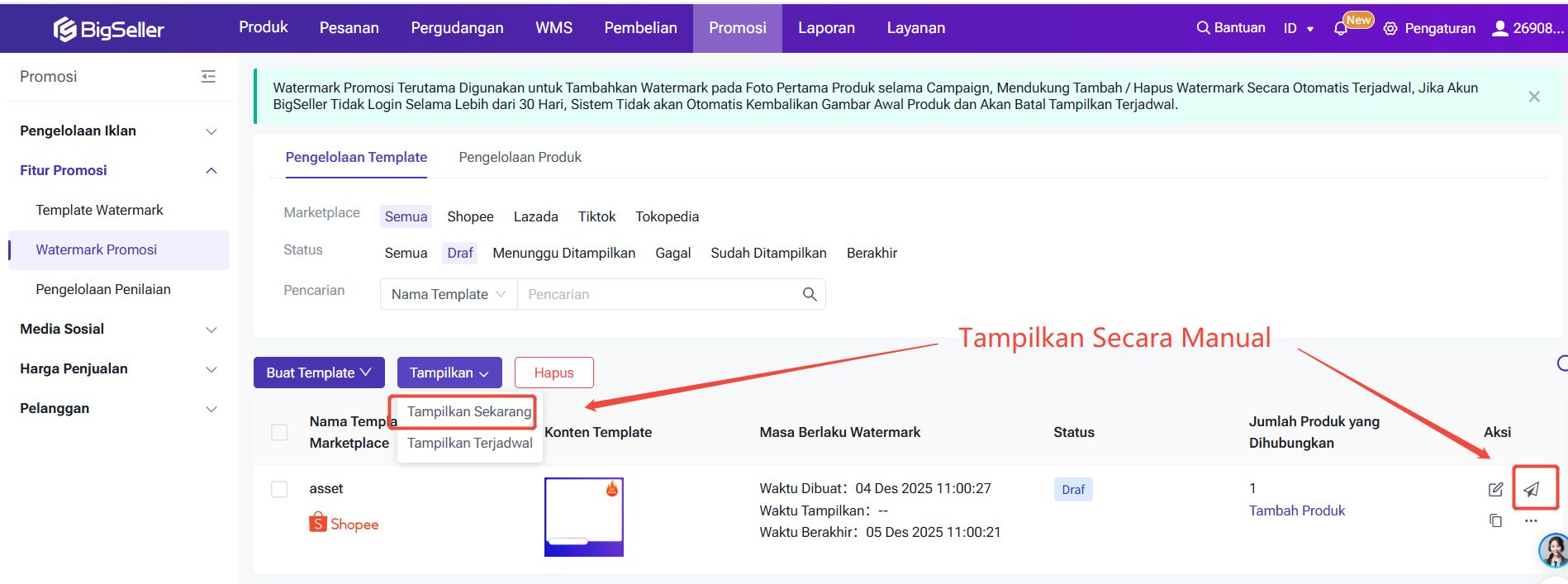1568x584 pixels.
Task: Click the Tambah Produk link
Action: (x=1296, y=510)
